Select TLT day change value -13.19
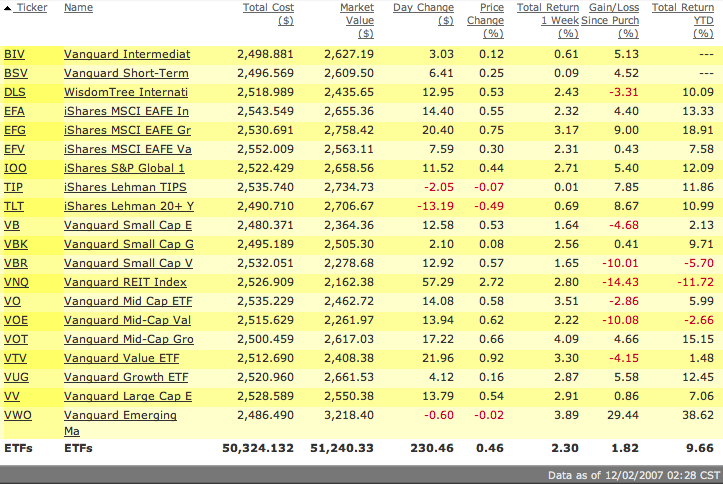Screen dimensions: 723x484 (x=435, y=206)
